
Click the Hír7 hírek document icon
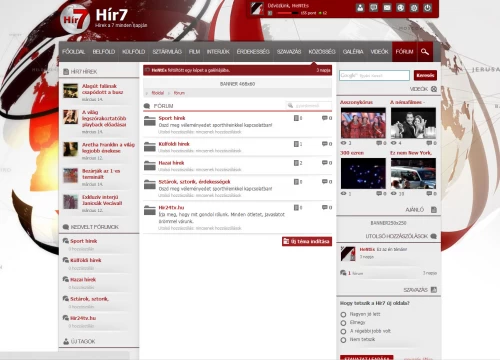click(66, 72)
